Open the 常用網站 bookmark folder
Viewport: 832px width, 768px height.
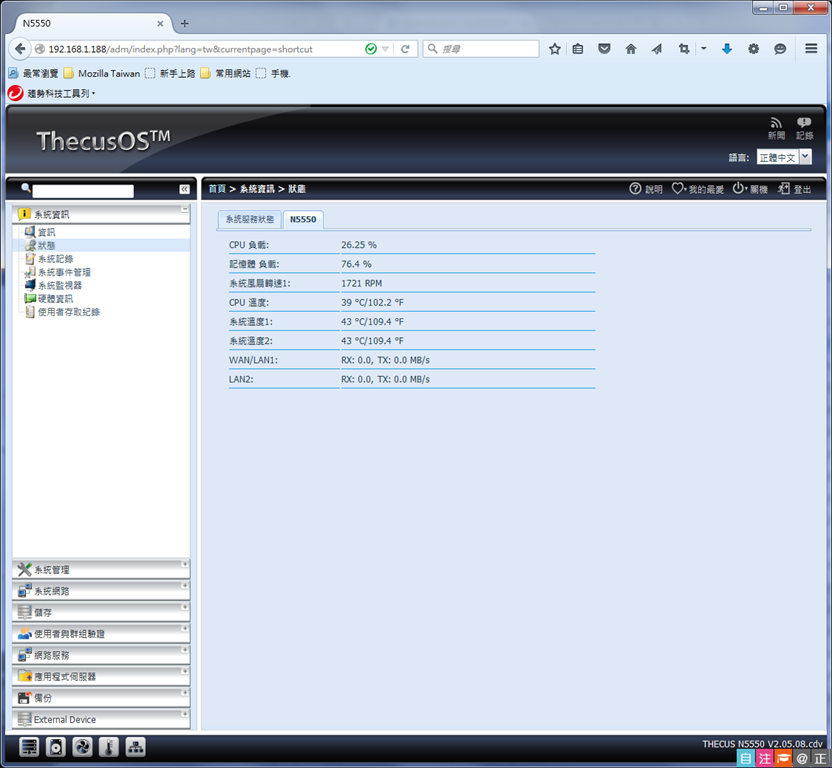tap(226, 73)
